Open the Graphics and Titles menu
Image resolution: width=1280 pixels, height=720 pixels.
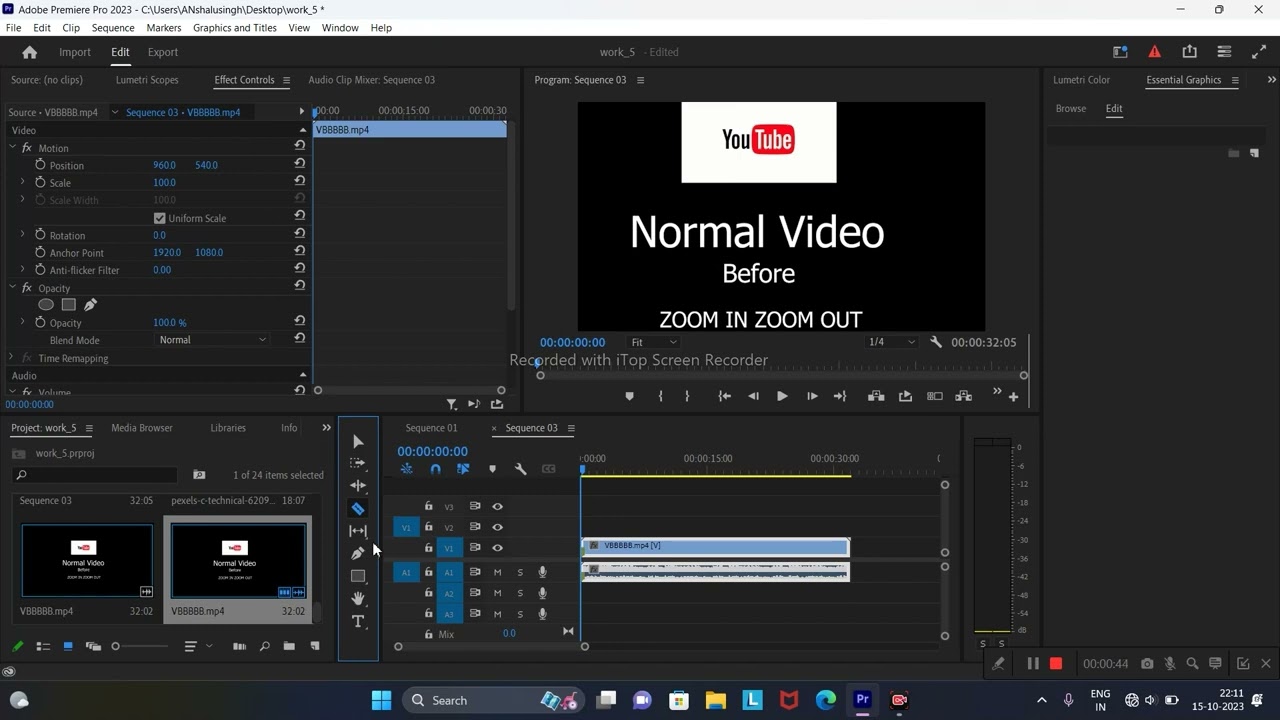[235, 28]
